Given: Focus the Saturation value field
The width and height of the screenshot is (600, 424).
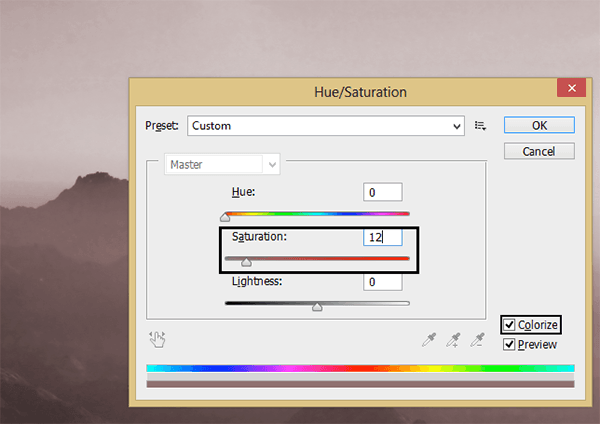Looking at the screenshot, I should 382,238.
